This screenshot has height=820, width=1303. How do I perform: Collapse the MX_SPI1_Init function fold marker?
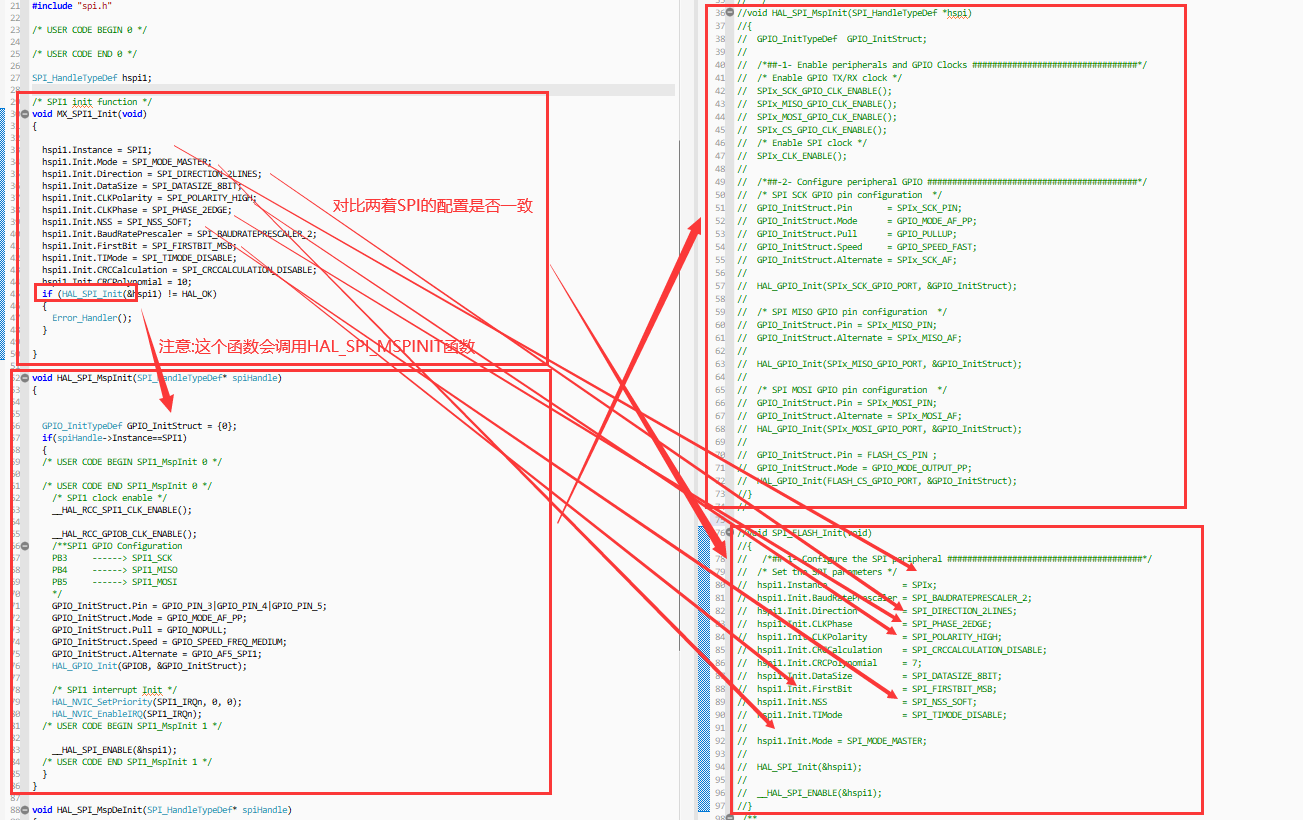coord(24,113)
